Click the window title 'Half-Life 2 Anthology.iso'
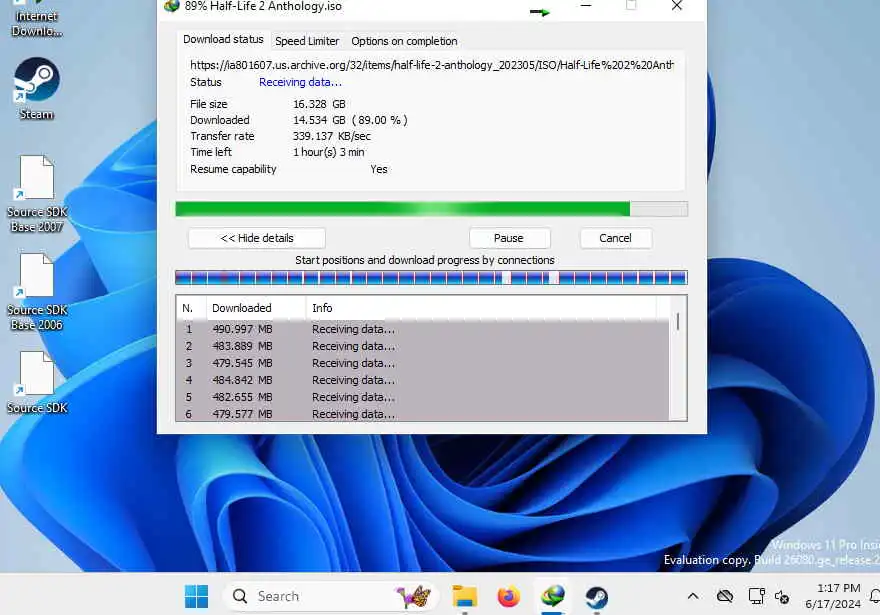 click(276, 6)
